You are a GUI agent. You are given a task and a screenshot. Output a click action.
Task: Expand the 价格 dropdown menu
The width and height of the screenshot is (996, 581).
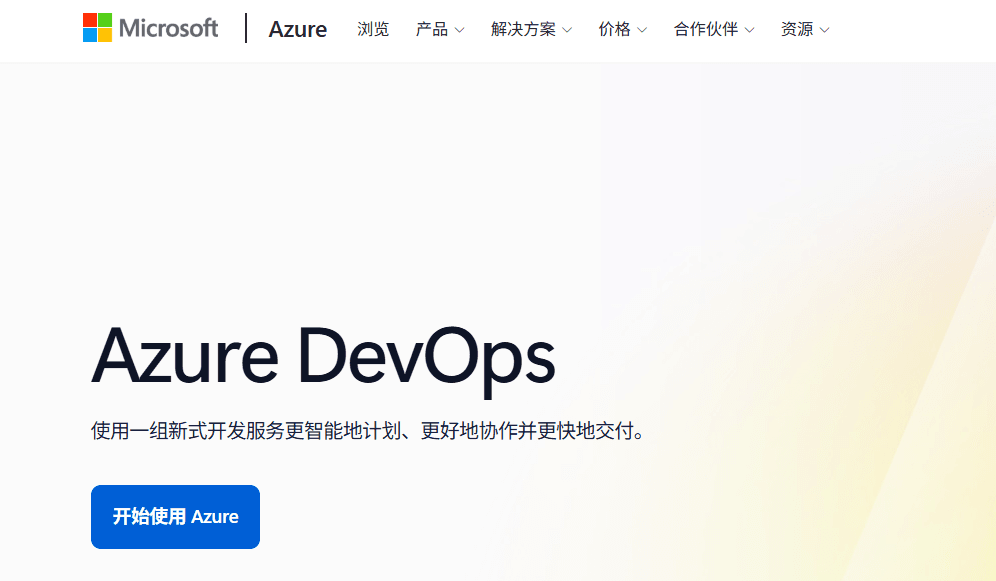pyautogui.click(x=622, y=29)
